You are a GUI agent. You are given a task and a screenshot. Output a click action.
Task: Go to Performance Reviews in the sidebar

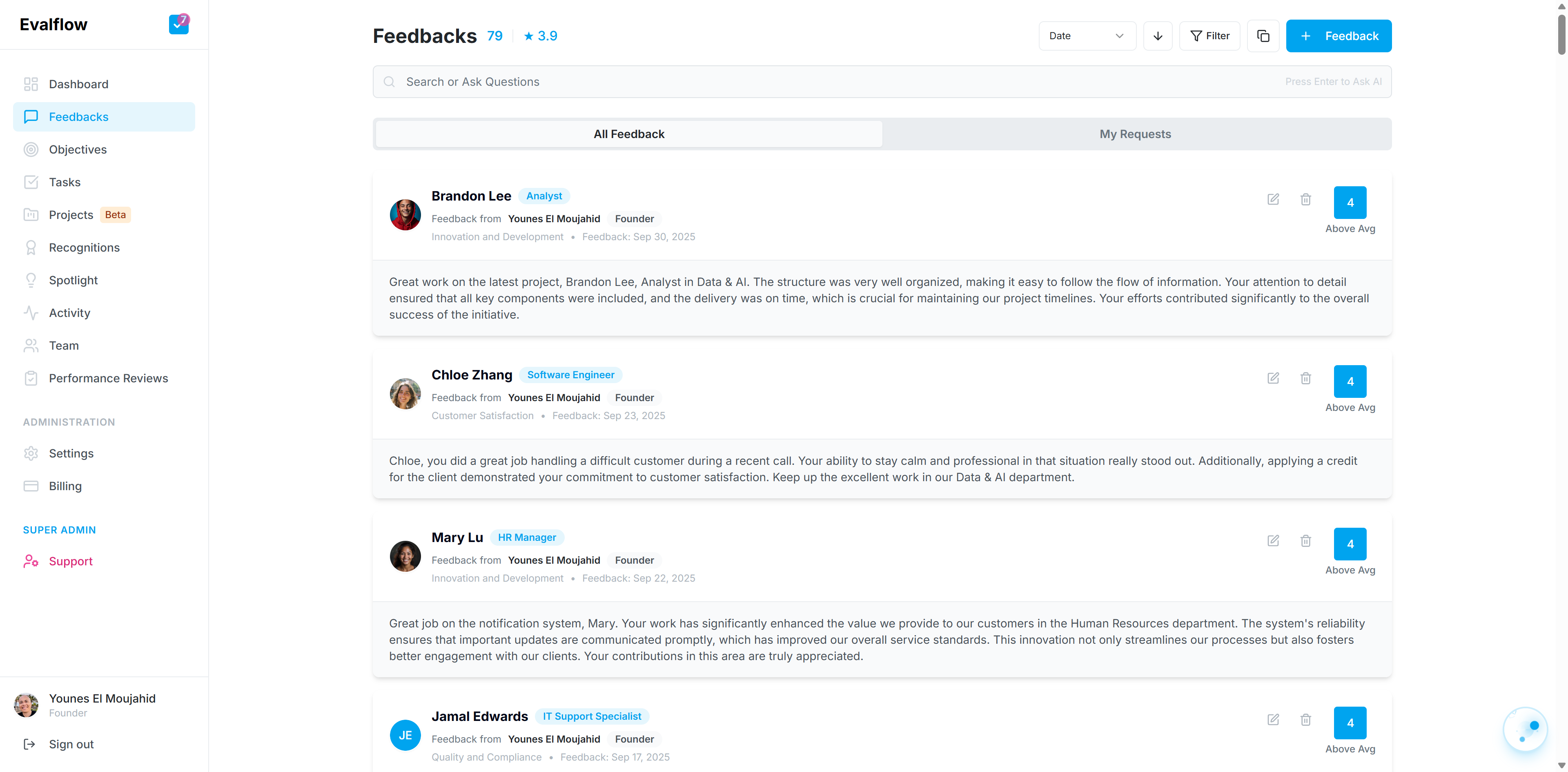[x=108, y=378]
